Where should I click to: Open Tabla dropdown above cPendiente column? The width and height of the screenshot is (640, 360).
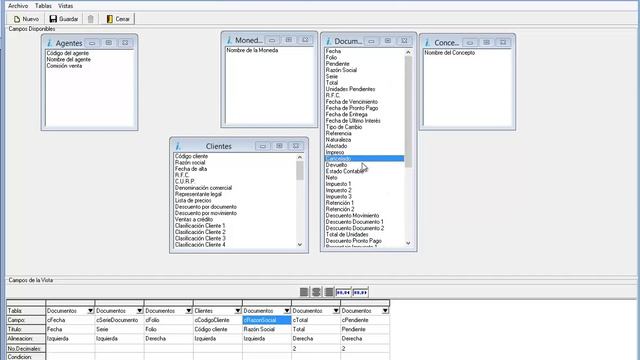pos(385,311)
